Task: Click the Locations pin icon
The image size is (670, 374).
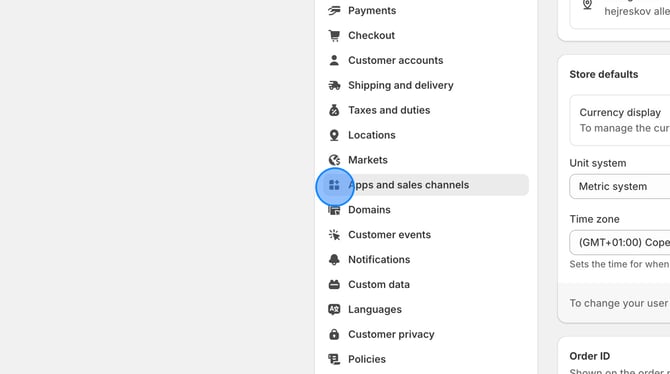Action: 334,135
